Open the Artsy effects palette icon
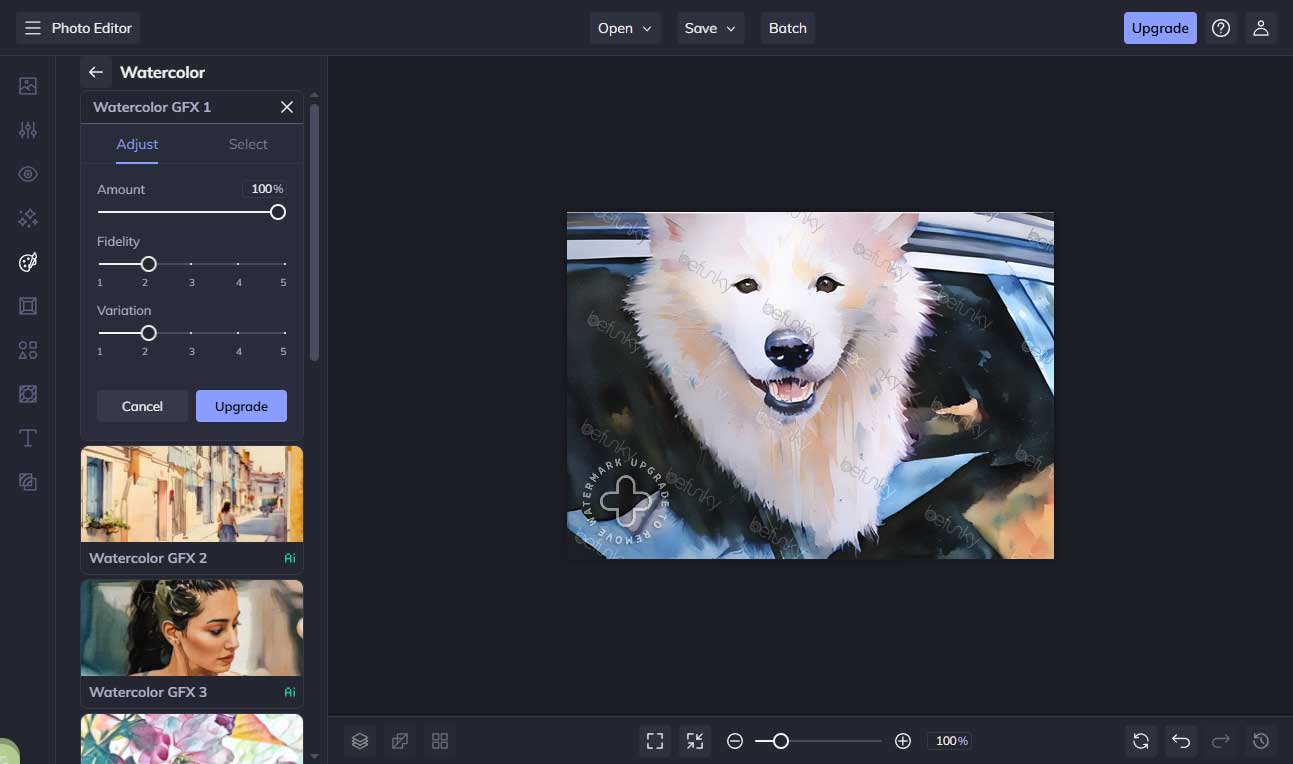The image size is (1293, 764). [28, 262]
